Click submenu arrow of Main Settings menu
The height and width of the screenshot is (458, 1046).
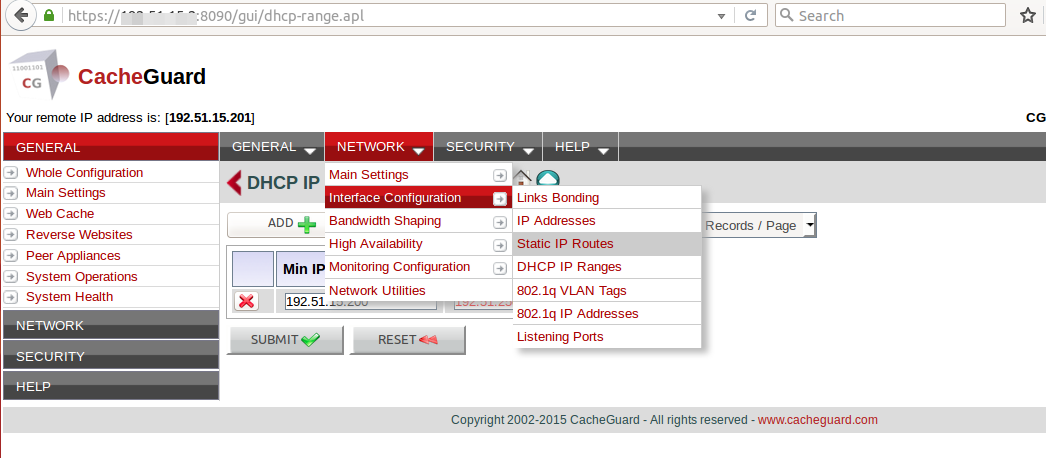point(500,175)
